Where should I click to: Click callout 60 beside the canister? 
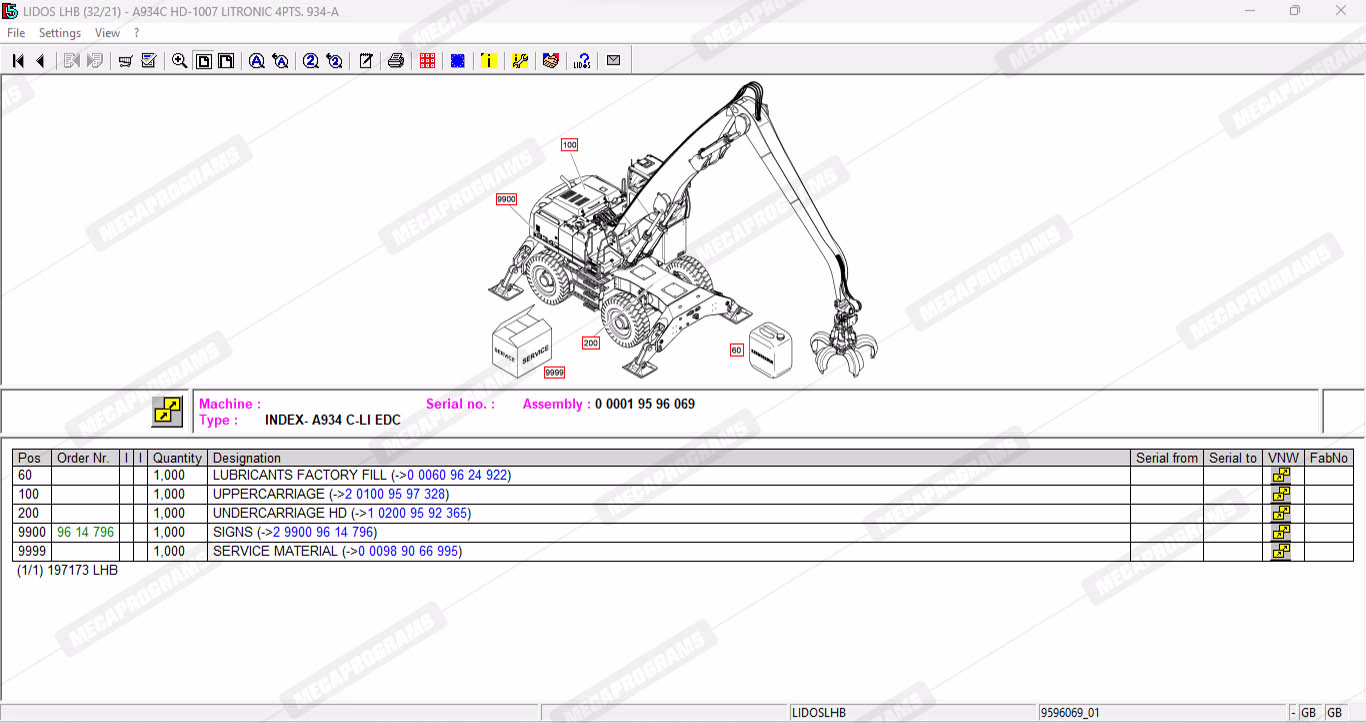coord(736,350)
